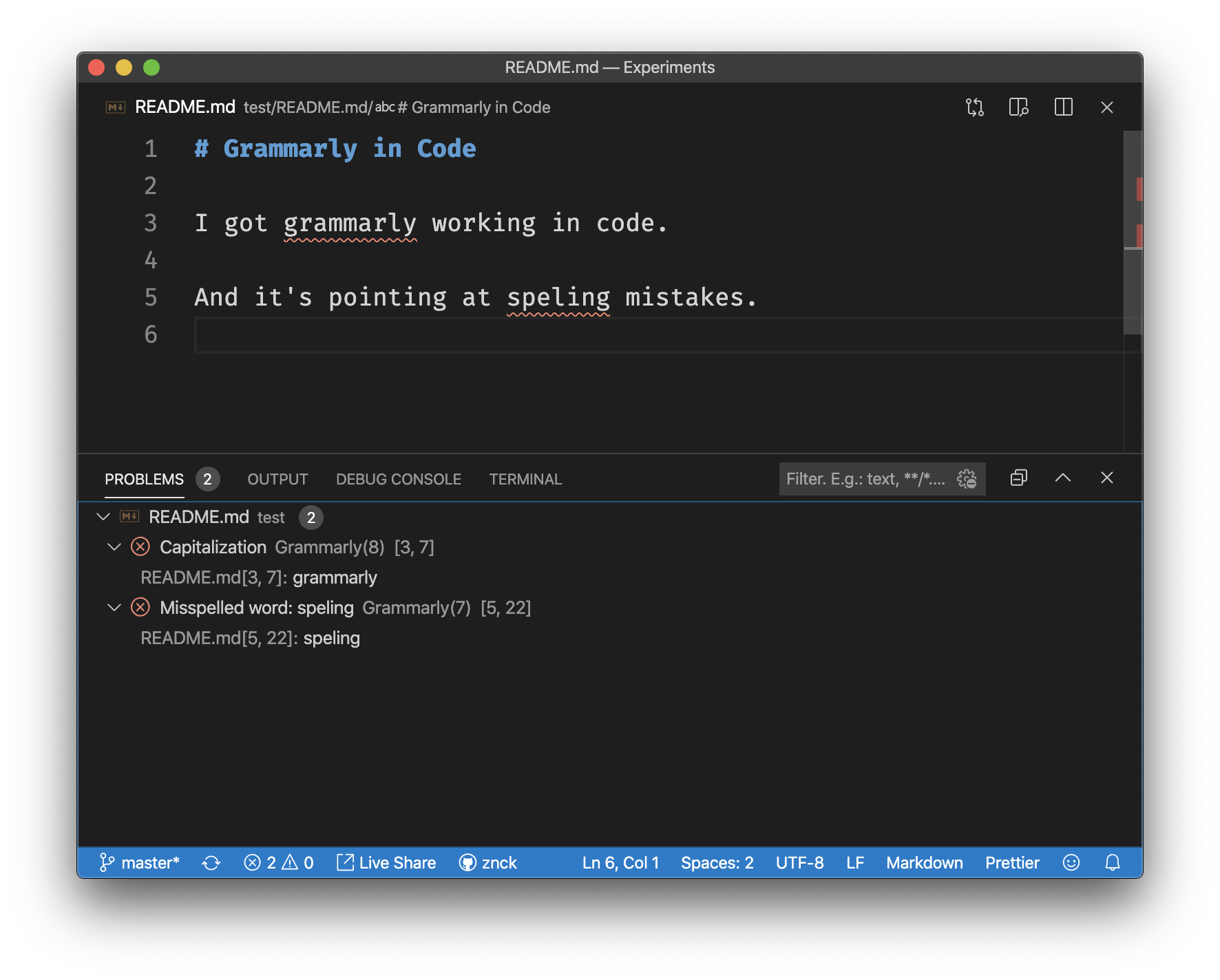Switch to the DEBUG CONSOLE tab
The height and width of the screenshot is (980, 1220).
click(x=399, y=479)
